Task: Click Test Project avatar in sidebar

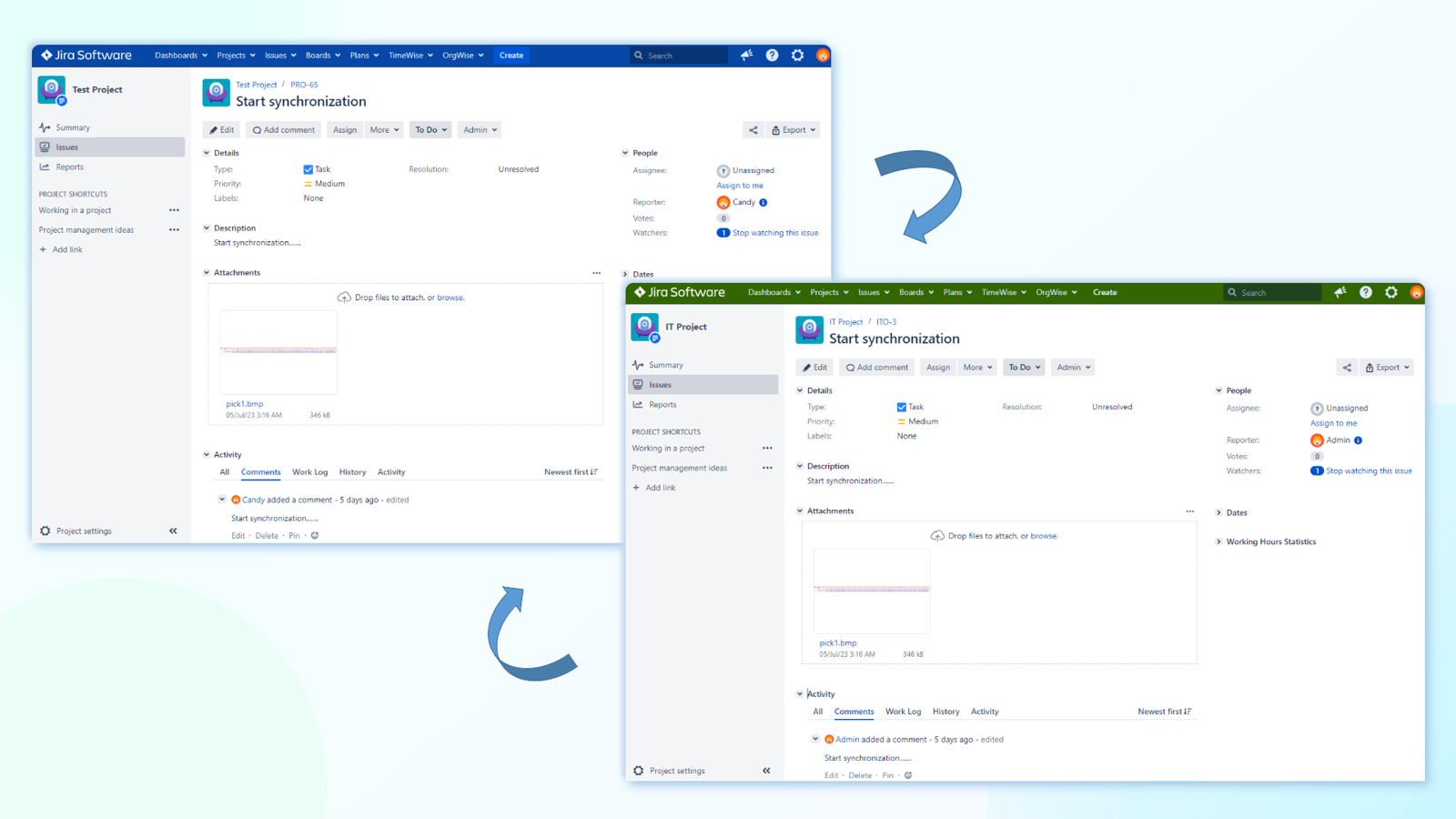Action: [x=52, y=89]
